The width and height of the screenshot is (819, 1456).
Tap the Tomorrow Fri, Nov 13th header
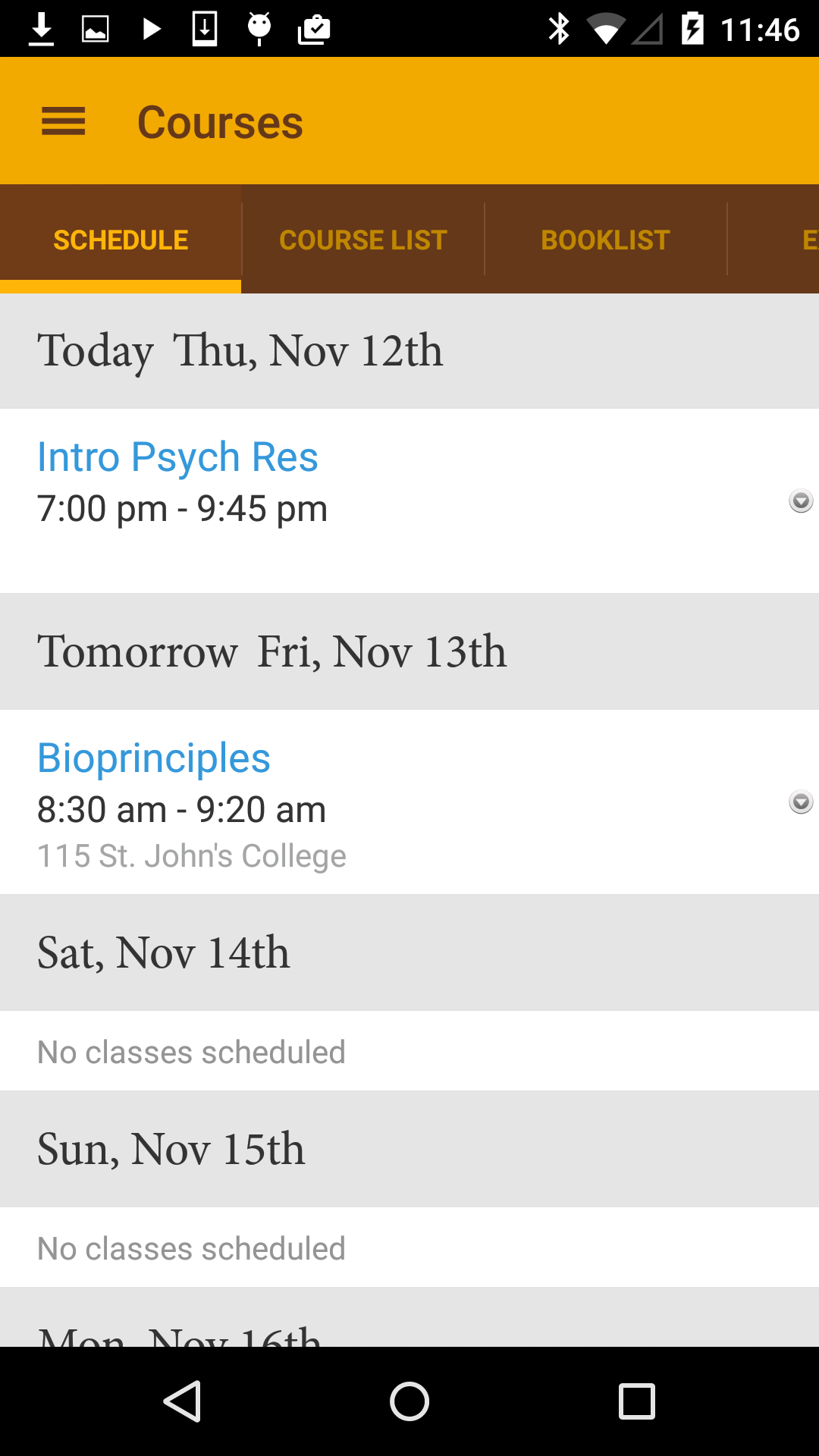tap(272, 651)
